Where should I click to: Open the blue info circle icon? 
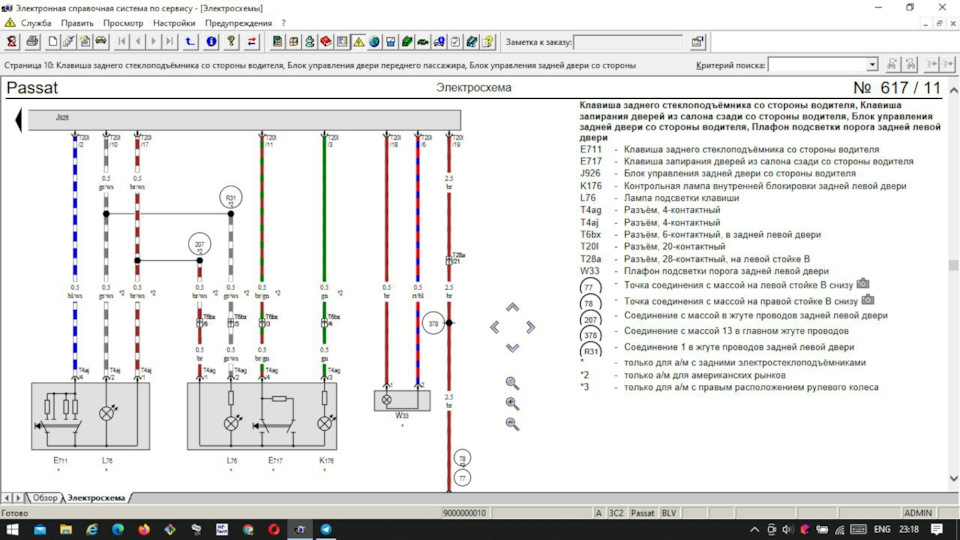click(211, 42)
